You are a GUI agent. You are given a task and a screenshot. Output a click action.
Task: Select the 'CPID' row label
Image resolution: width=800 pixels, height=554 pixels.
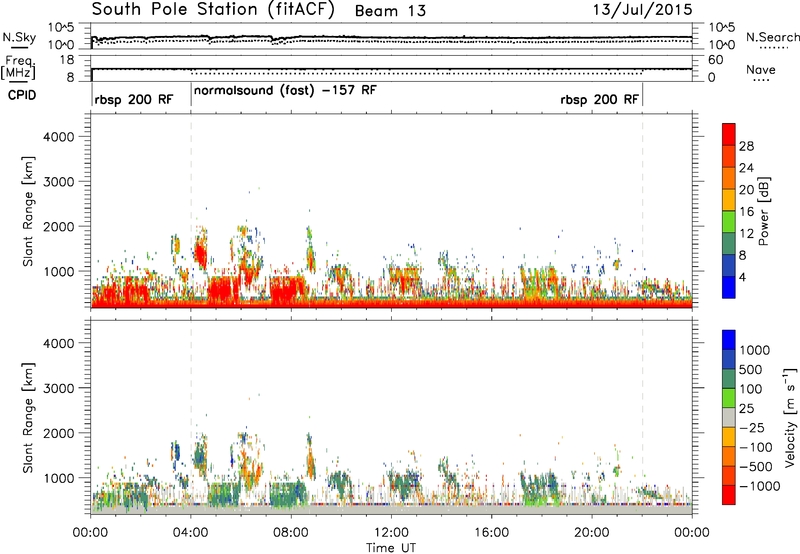(x=22, y=95)
